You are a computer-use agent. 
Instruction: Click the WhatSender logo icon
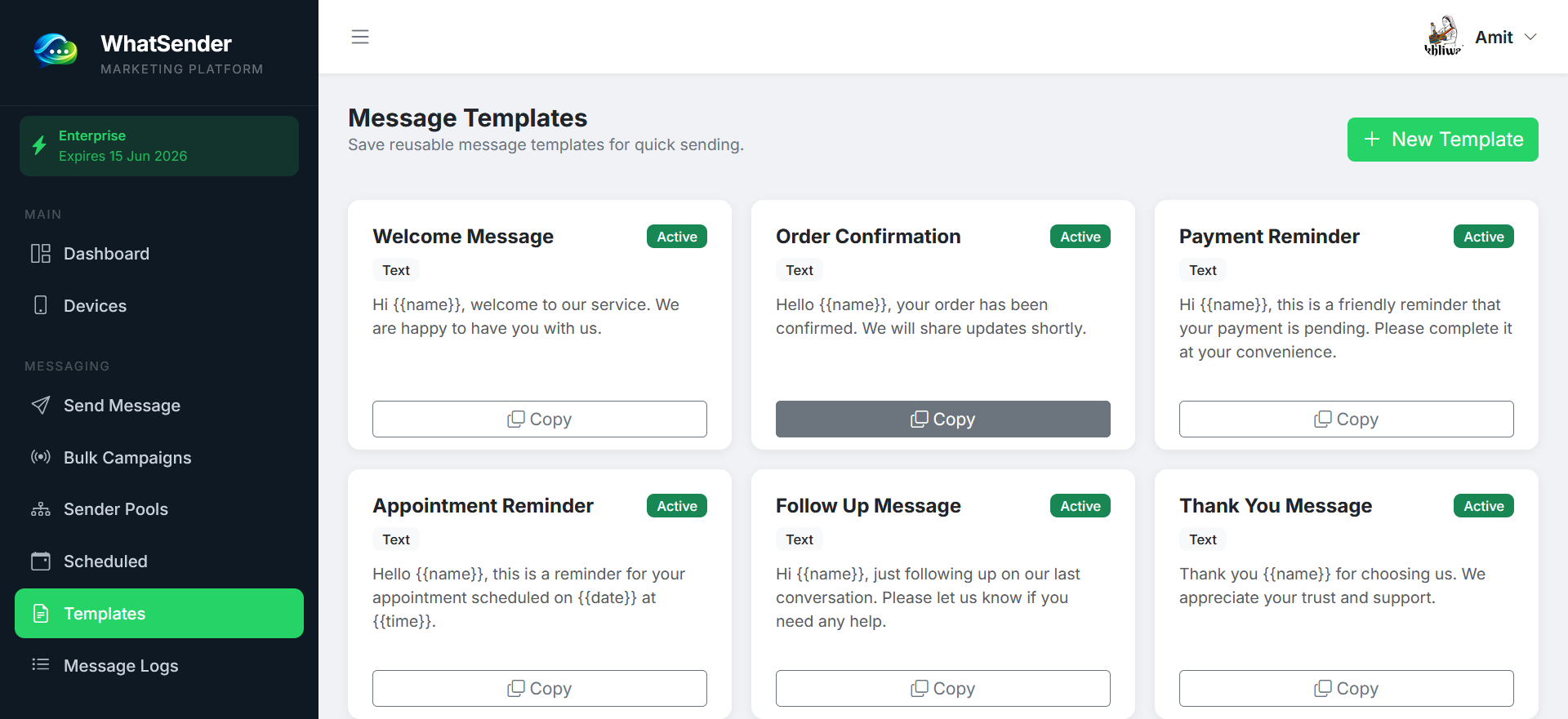click(x=56, y=51)
